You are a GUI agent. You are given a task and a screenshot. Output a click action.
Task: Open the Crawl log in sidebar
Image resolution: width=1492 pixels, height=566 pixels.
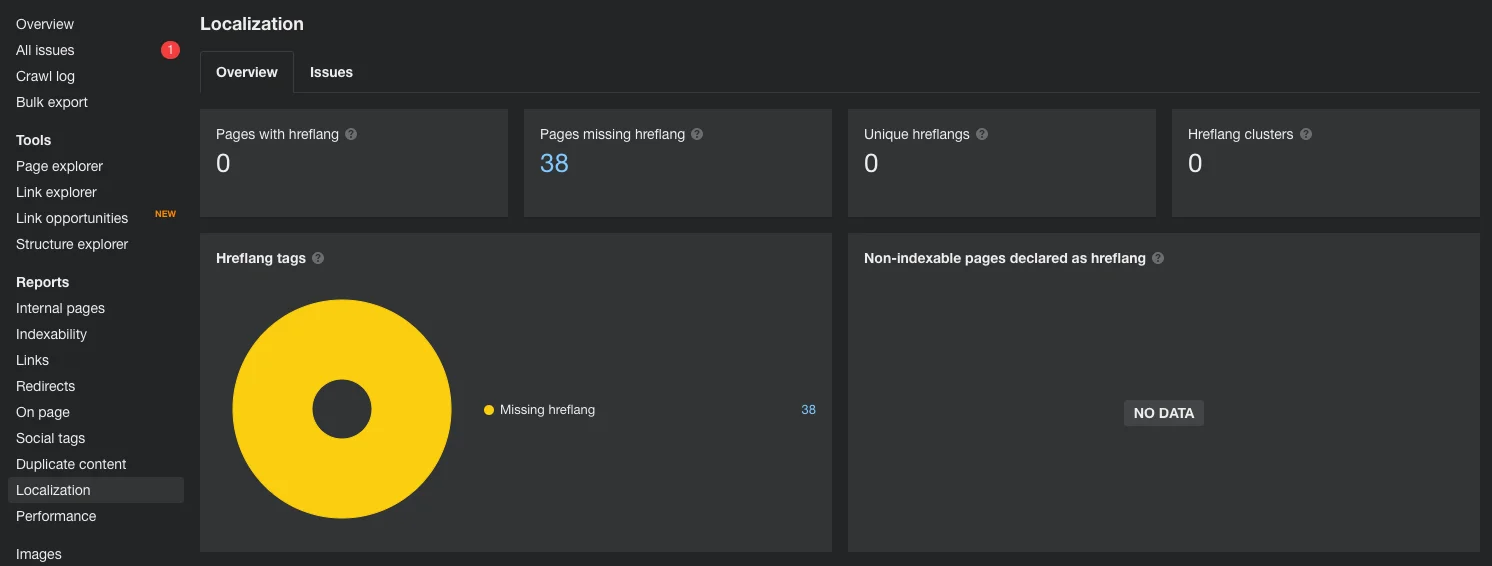click(x=46, y=76)
